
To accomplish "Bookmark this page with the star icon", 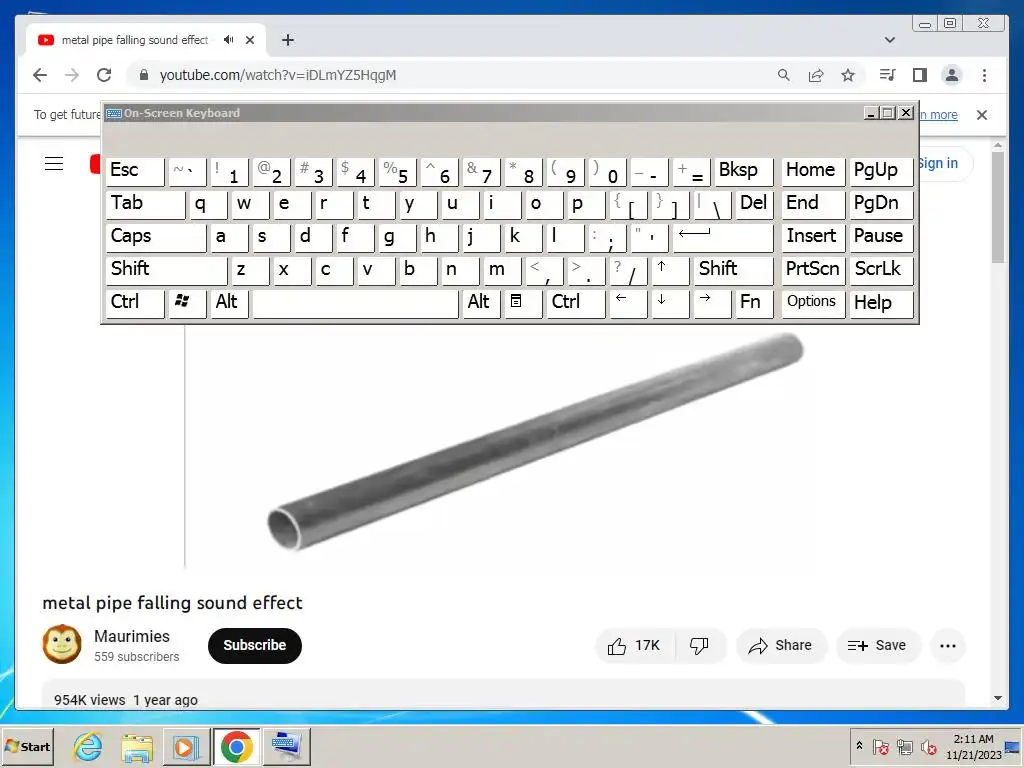I will pyautogui.click(x=848, y=75).
